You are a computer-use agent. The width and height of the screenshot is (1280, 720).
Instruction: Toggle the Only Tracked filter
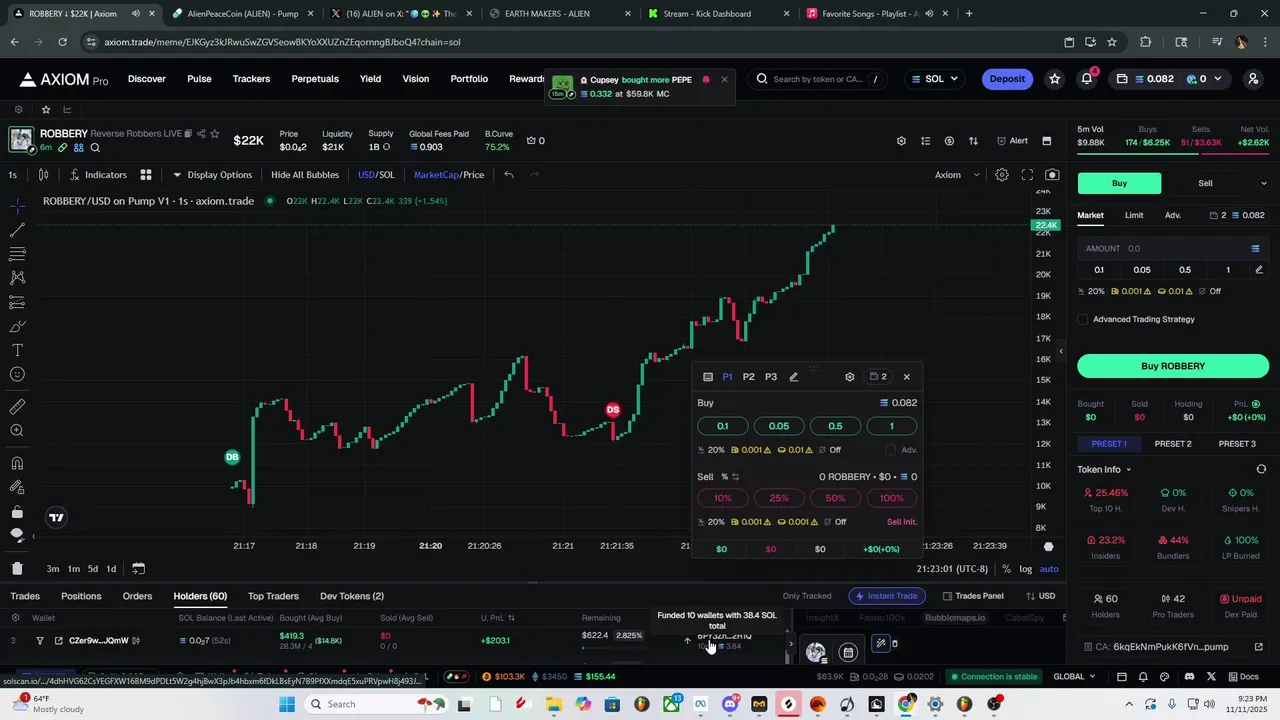coord(807,596)
